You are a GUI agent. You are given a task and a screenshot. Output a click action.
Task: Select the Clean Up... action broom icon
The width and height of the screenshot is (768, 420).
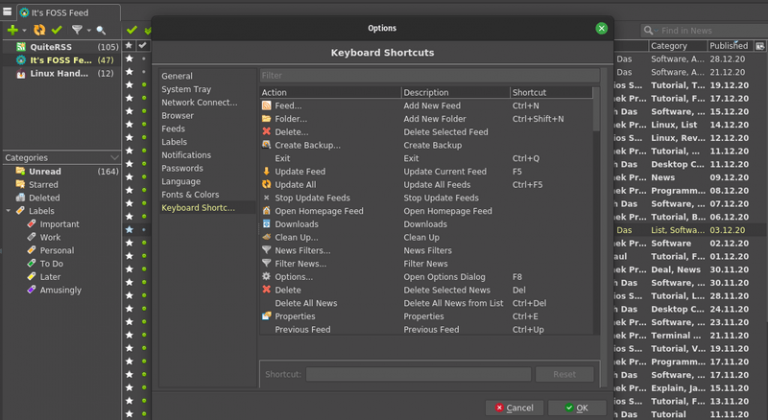click(x=266, y=237)
